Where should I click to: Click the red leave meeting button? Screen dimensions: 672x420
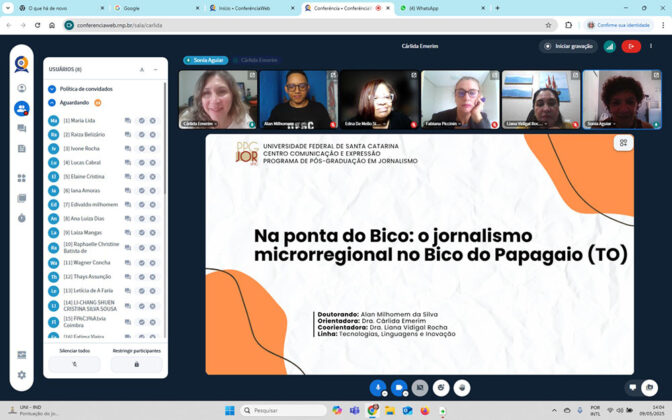[631, 46]
